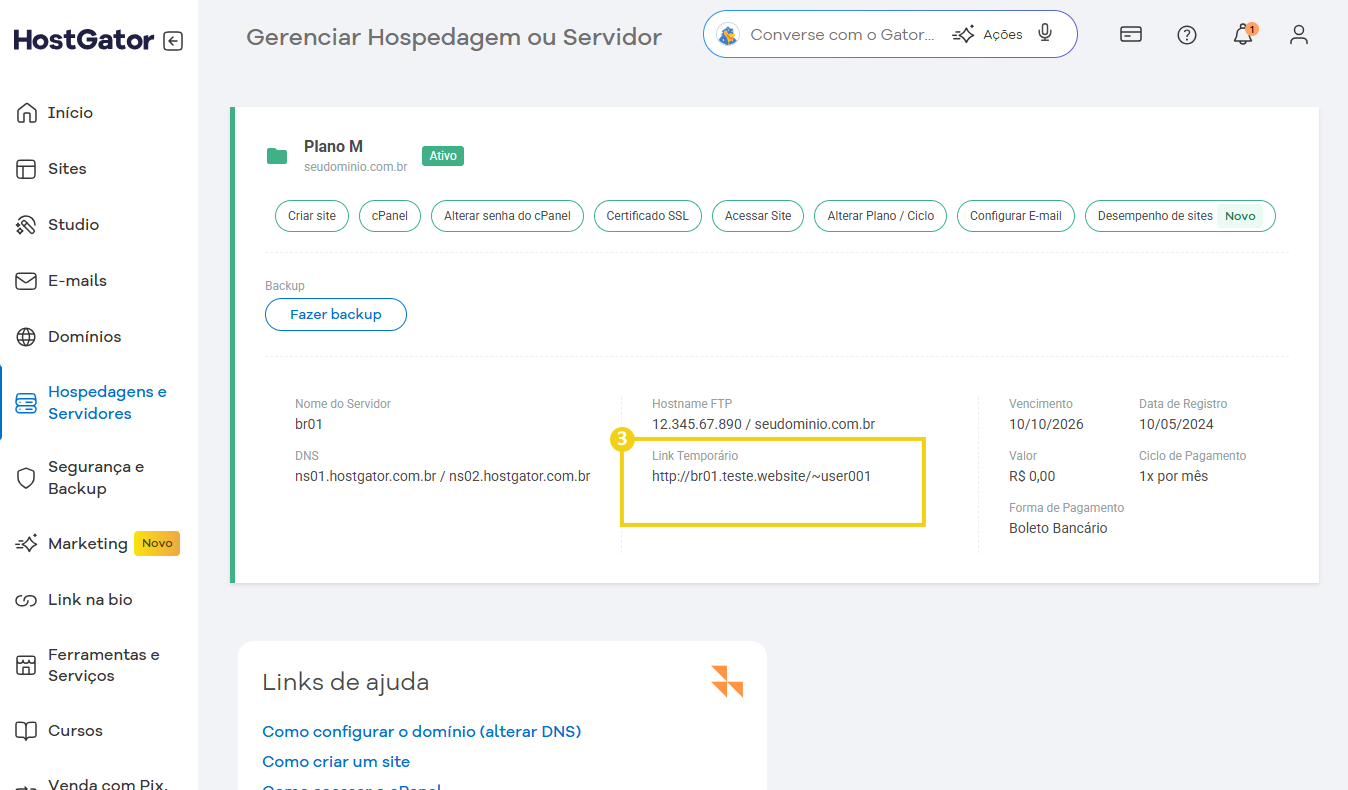The height and width of the screenshot is (790, 1348).
Task: Click the help question mark icon
Action: [x=1187, y=35]
